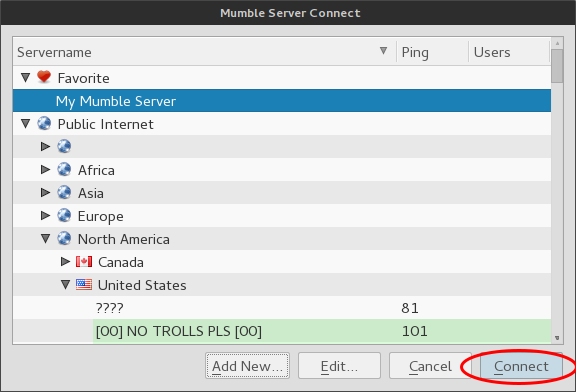Click the North America globe icon
The height and width of the screenshot is (392, 576).
pyautogui.click(x=64, y=238)
